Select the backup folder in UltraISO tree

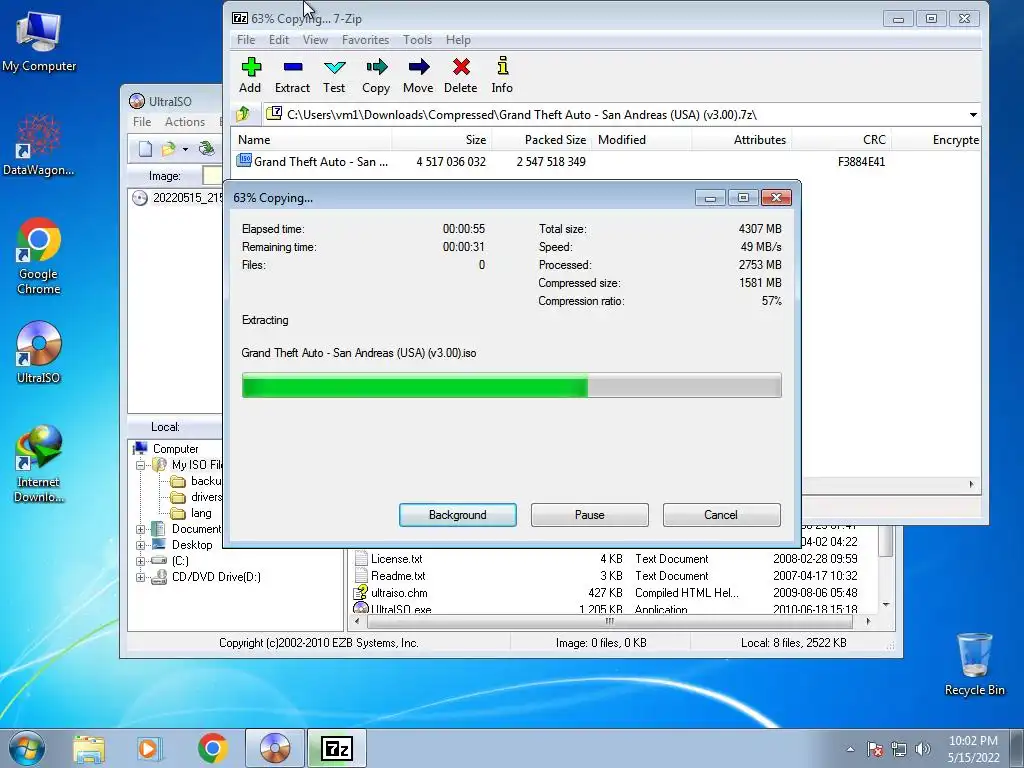(197, 481)
